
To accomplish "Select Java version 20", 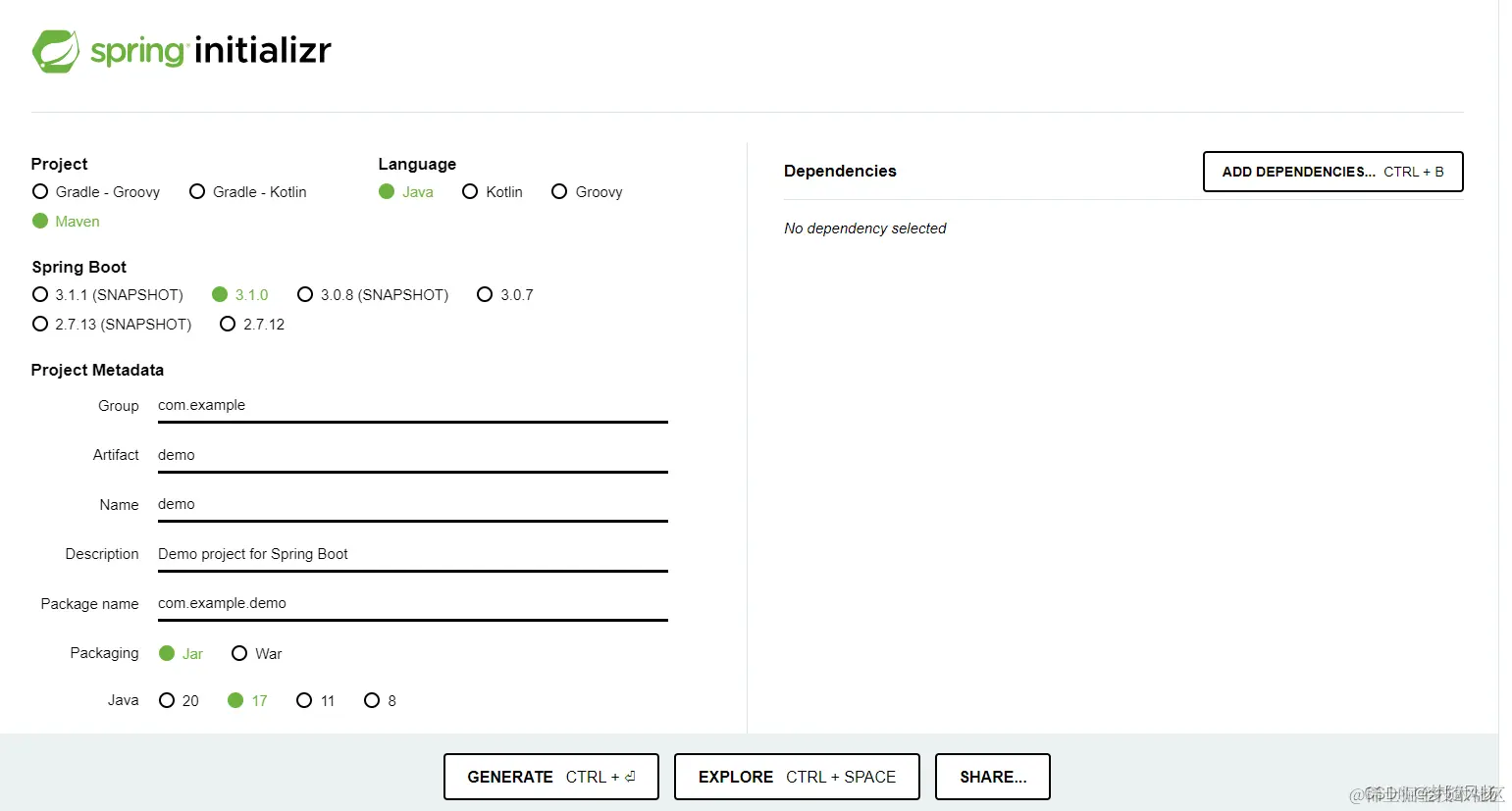I will [x=179, y=701].
